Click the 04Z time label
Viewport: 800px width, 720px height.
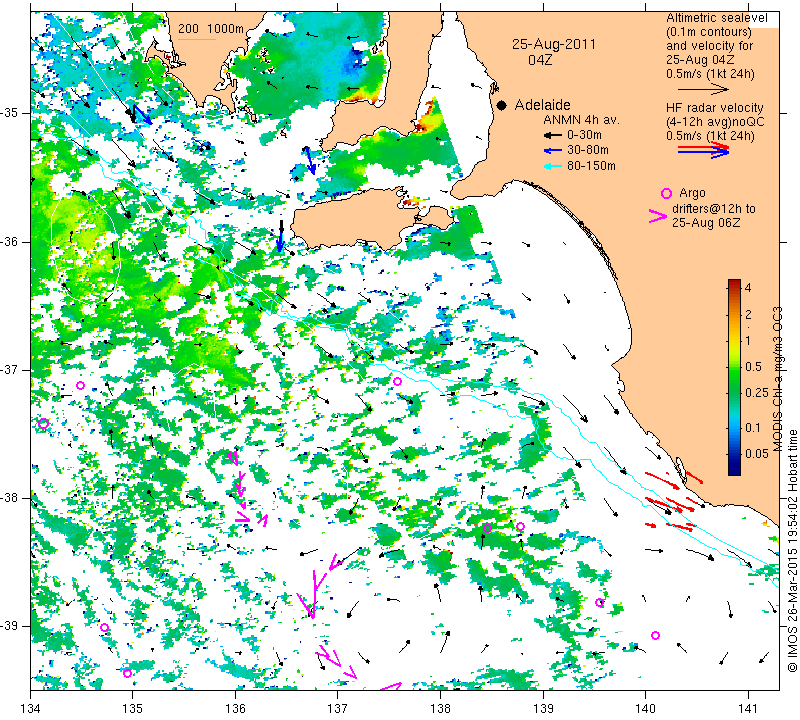(x=540, y=60)
